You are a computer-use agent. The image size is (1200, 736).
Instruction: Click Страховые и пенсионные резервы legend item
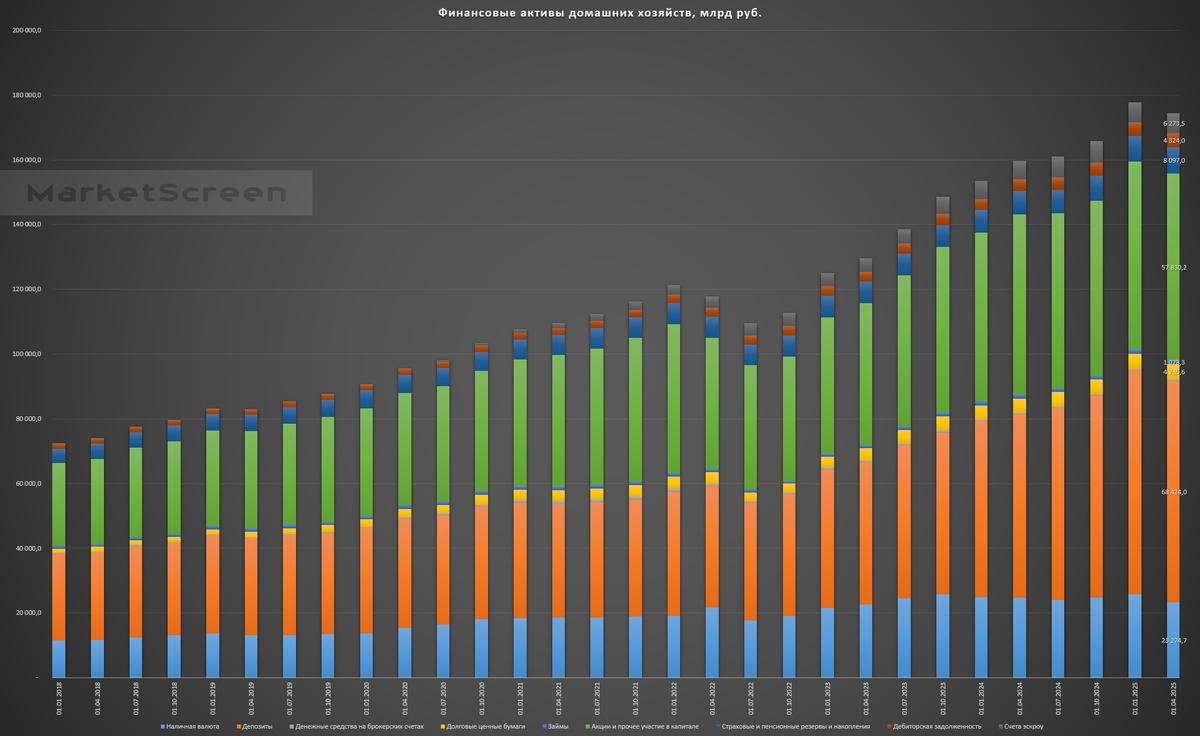pyautogui.click(x=796, y=727)
